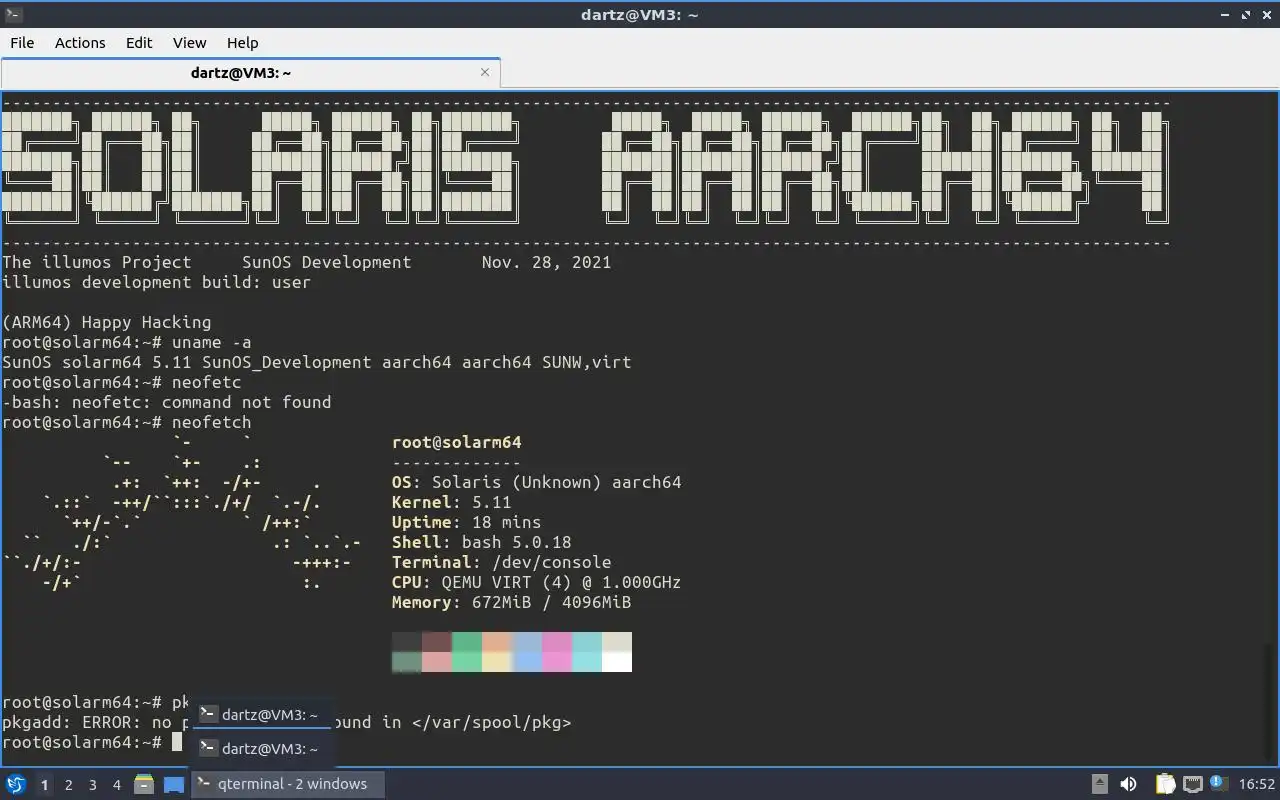1280x800 pixels.
Task: Click '(ARM64) Happy Hacking' text
Action: click(107, 322)
